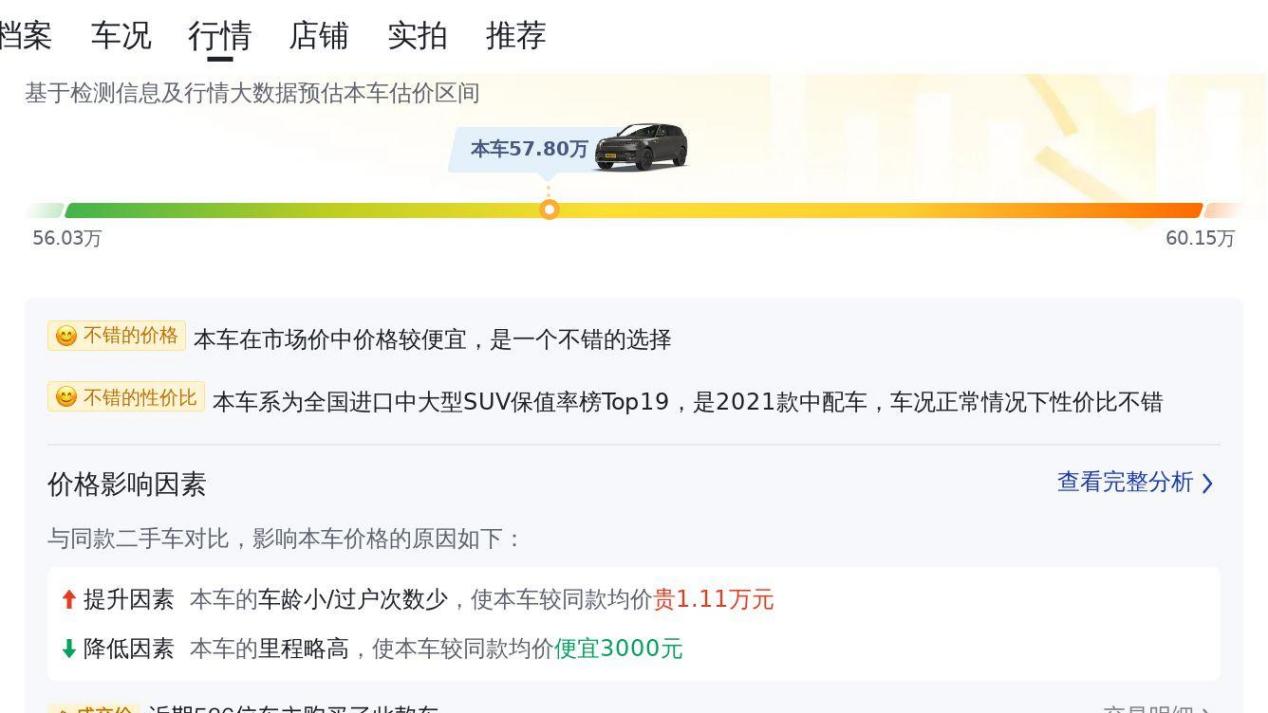
Task: Click the car thumbnail in the price bubble
Action: (x=641, y=147)
